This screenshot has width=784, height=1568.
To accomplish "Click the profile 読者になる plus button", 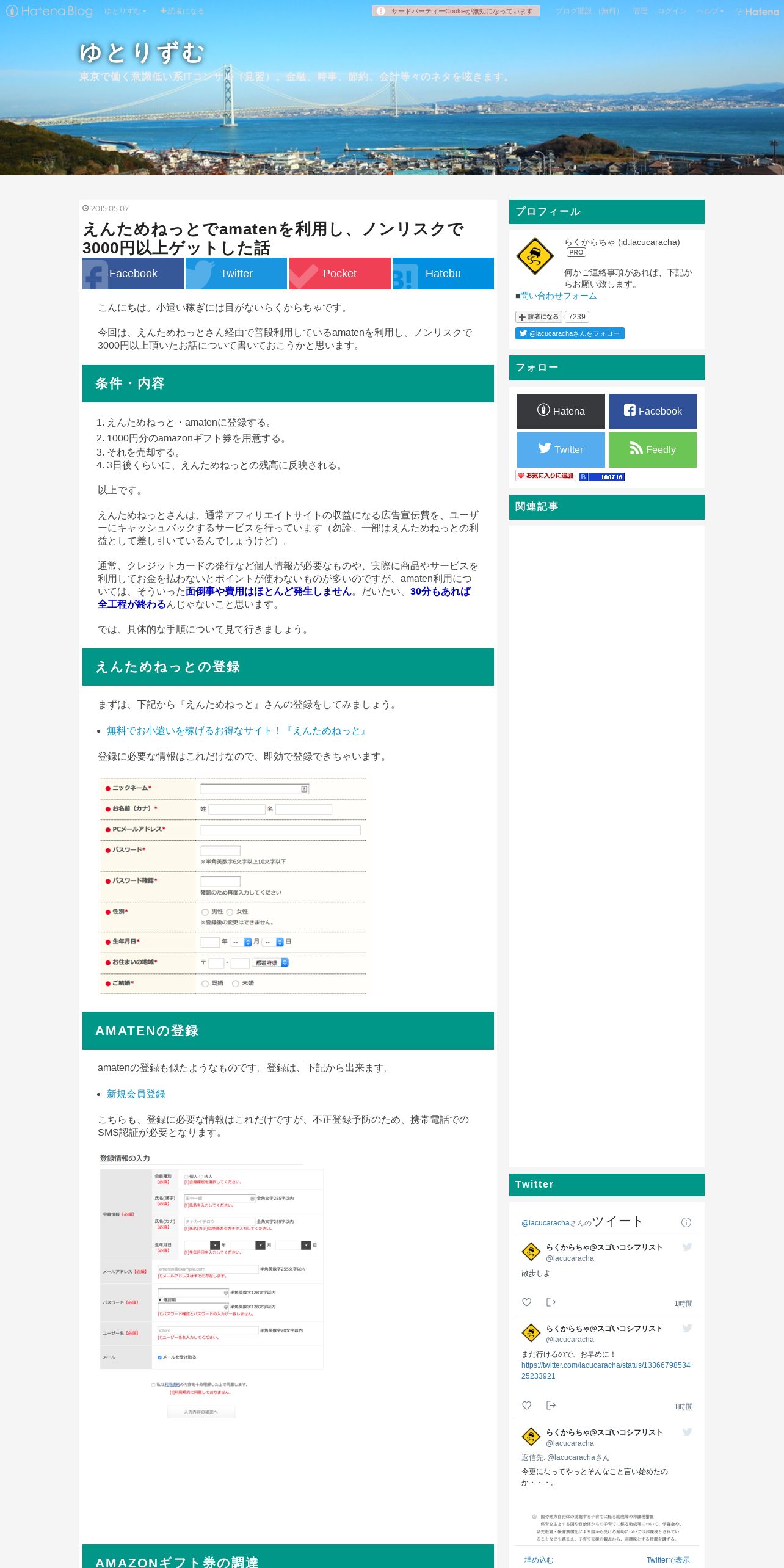I will pyautogui.click(x=539, y=317).
